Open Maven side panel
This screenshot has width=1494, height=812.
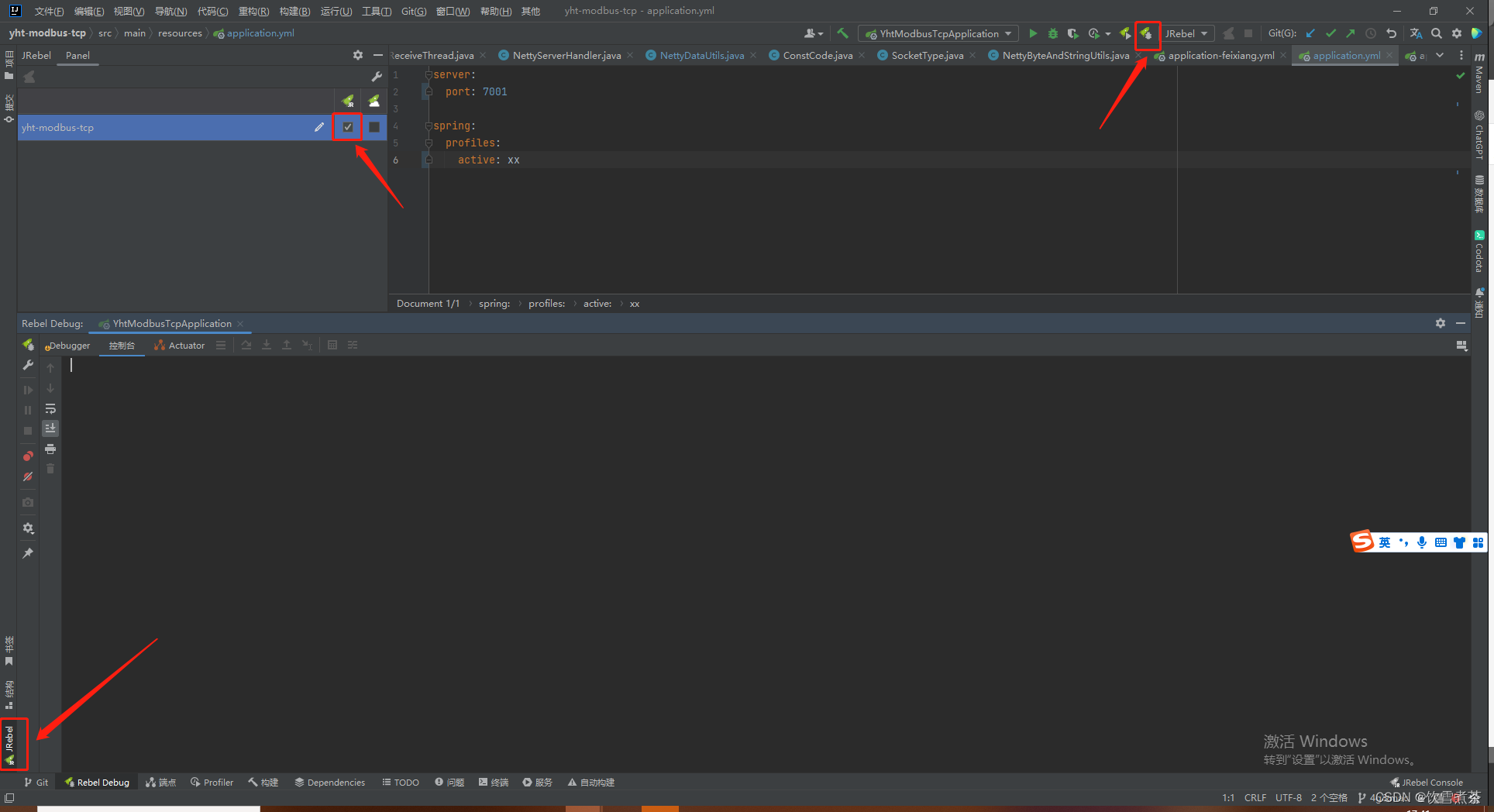coord(1479,72)
